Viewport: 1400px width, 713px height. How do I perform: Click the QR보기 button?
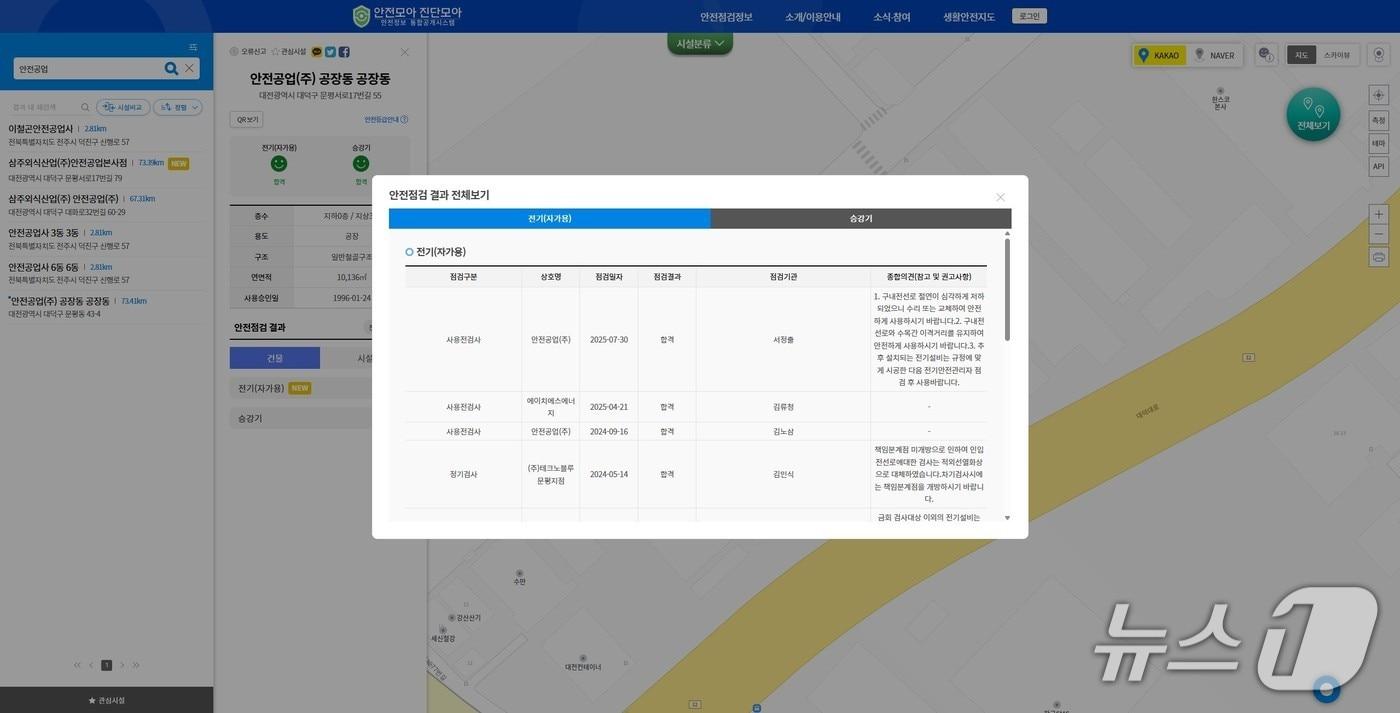[246, 119]
